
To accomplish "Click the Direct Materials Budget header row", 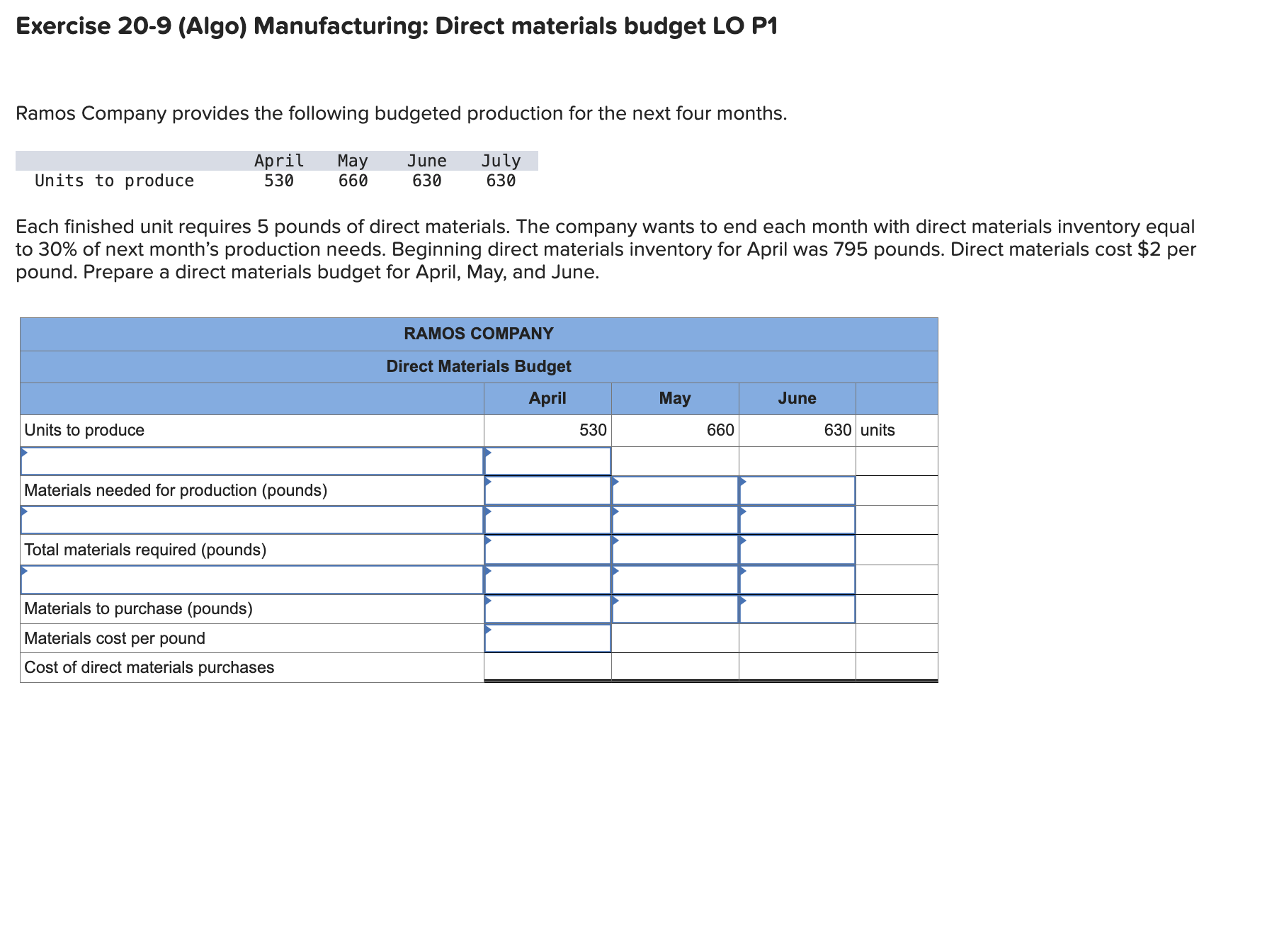I will click(x=478, y=366).
